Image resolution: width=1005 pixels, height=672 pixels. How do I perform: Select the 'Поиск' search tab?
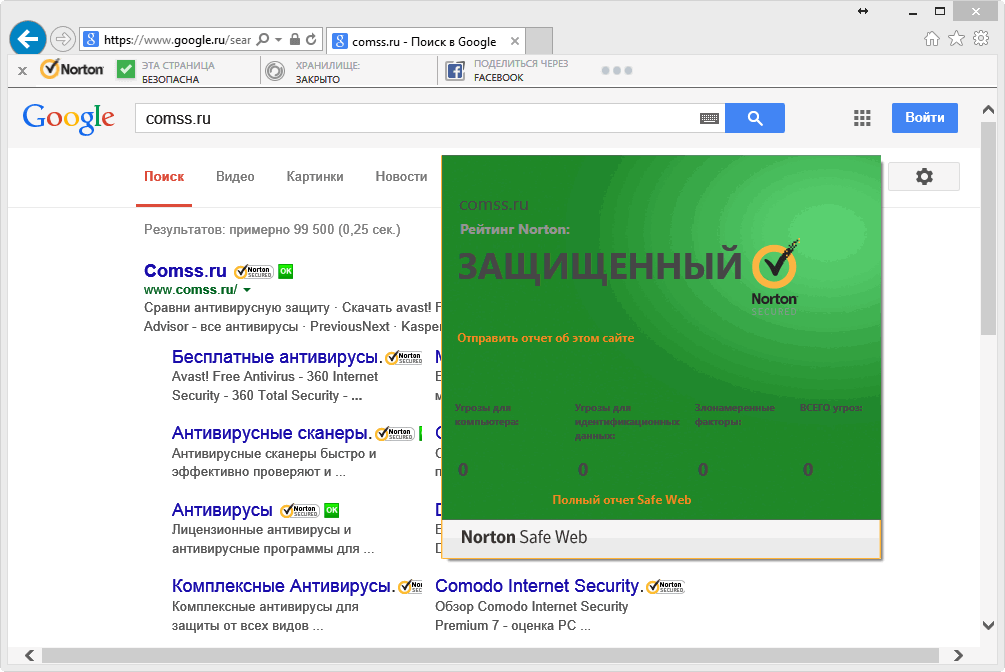coord(164,177)
